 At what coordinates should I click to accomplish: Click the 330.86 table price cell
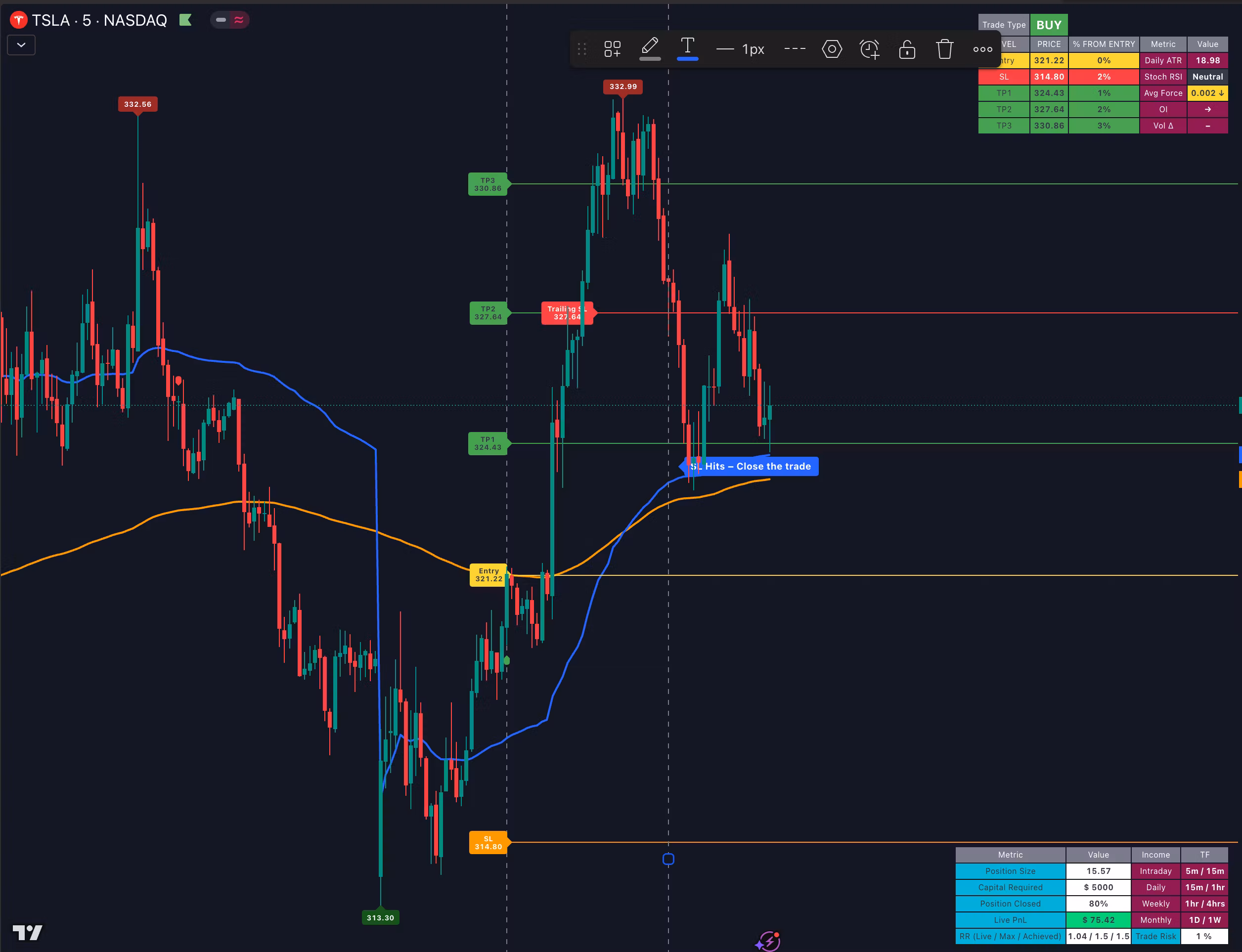click(1049, 126)
